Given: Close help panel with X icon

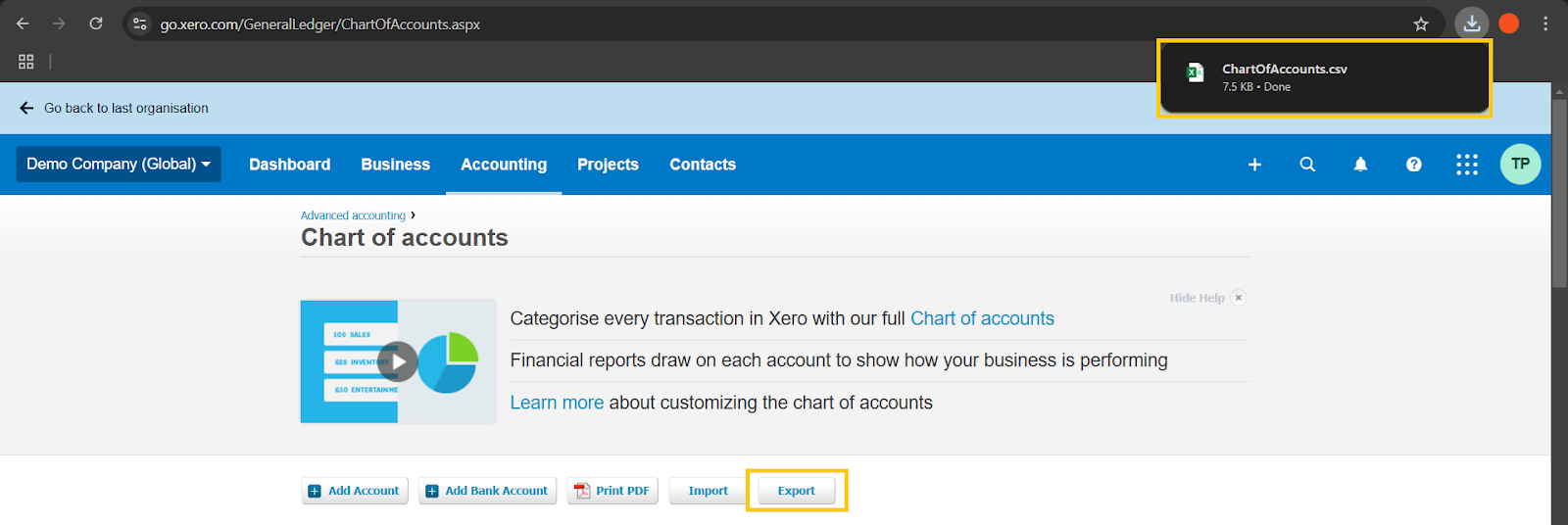Looking at the screenshot, I should (x=1239, y=298).
